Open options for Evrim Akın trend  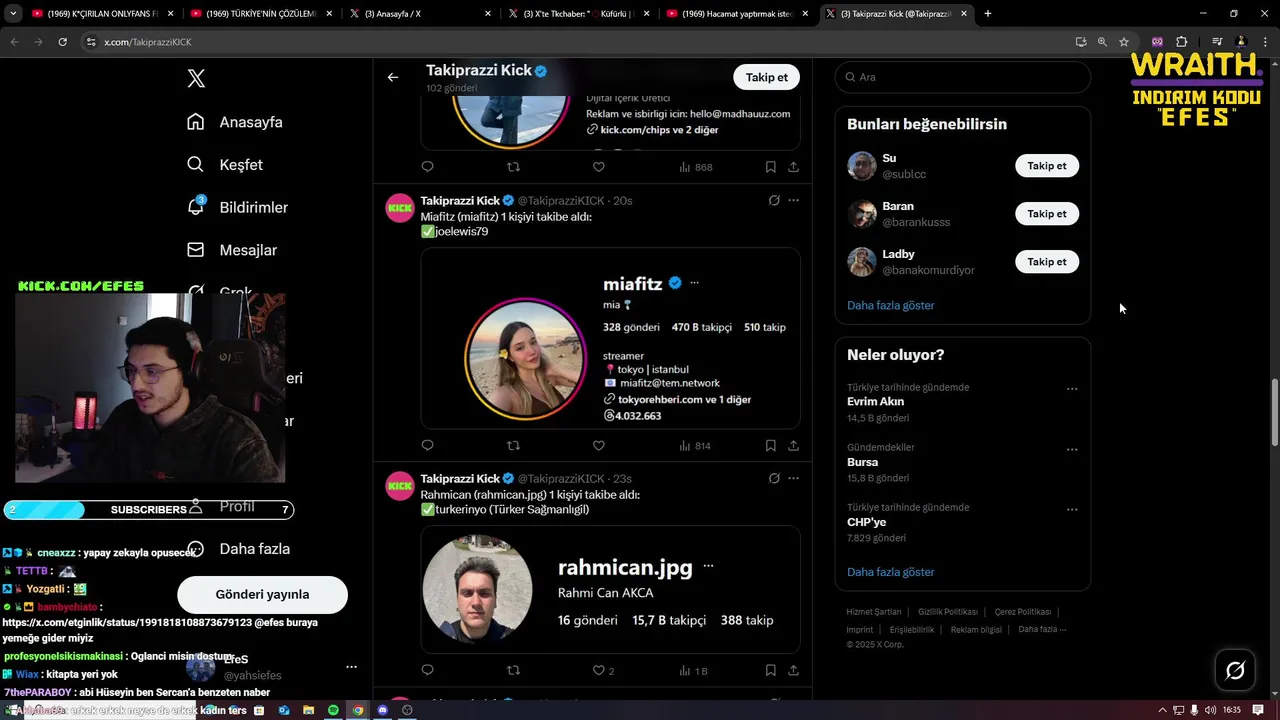(1072, 389)
